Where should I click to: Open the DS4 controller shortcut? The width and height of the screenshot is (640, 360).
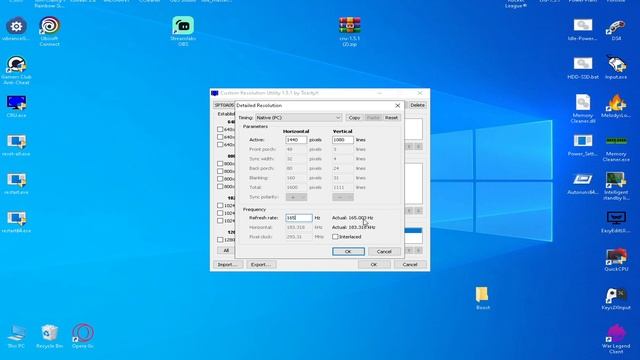(616, 27)
